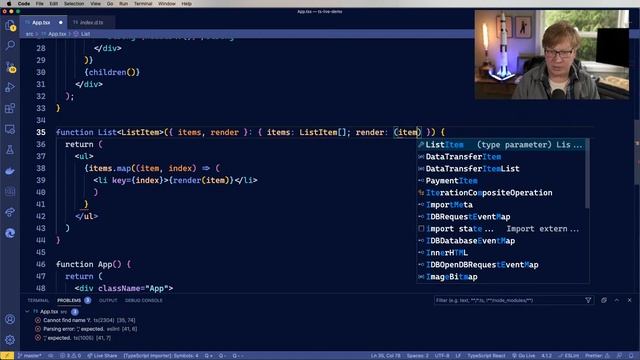The width and height of the screenshot is (640, 360).
Task: Click the UTF-8 encoding status item
Action: [442, 356]
